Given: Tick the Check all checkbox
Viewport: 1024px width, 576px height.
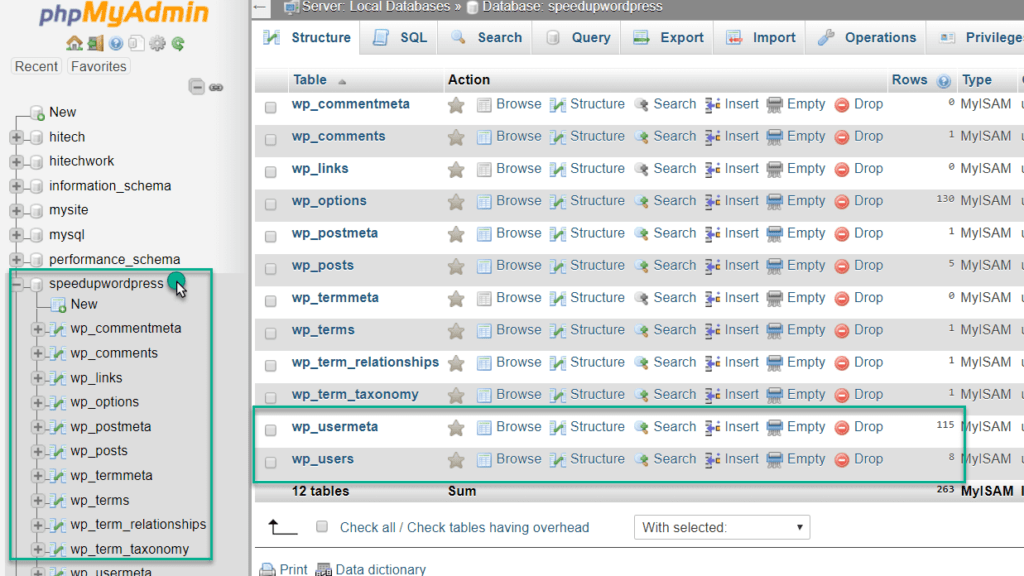Looking at the screenshot, I should [x=321, y=526].
